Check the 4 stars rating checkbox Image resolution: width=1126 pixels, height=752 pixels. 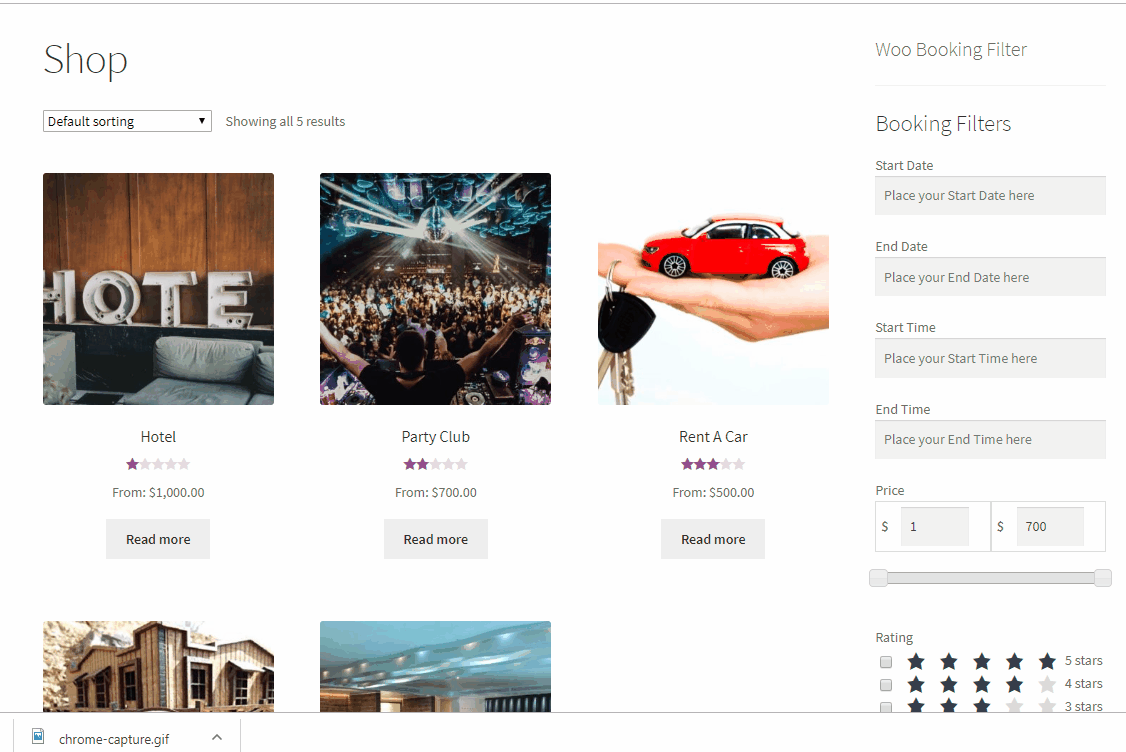(x=886, y=684)
